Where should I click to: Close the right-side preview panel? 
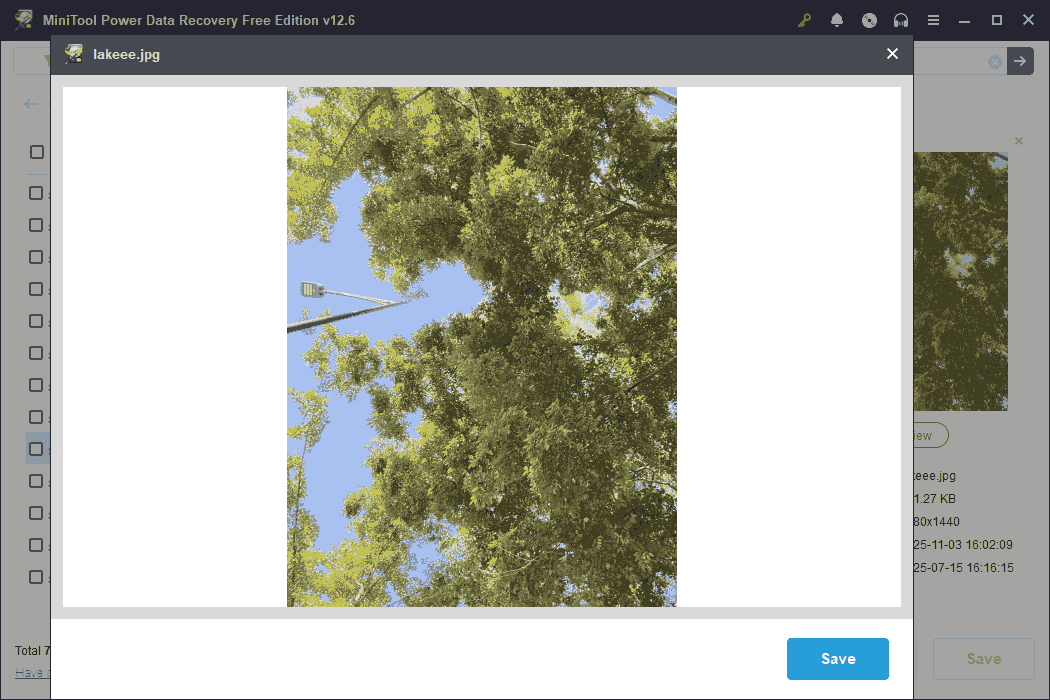(1018, 140)
